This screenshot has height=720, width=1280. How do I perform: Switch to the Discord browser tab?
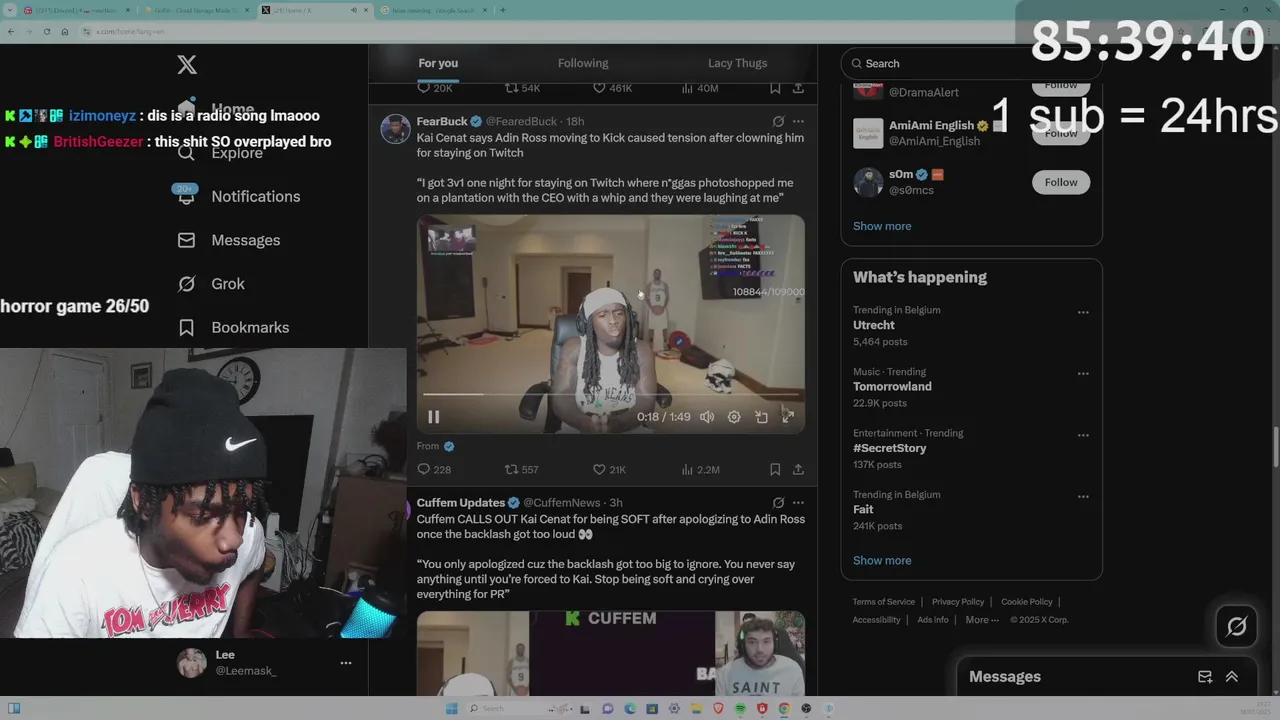point(75,10)
